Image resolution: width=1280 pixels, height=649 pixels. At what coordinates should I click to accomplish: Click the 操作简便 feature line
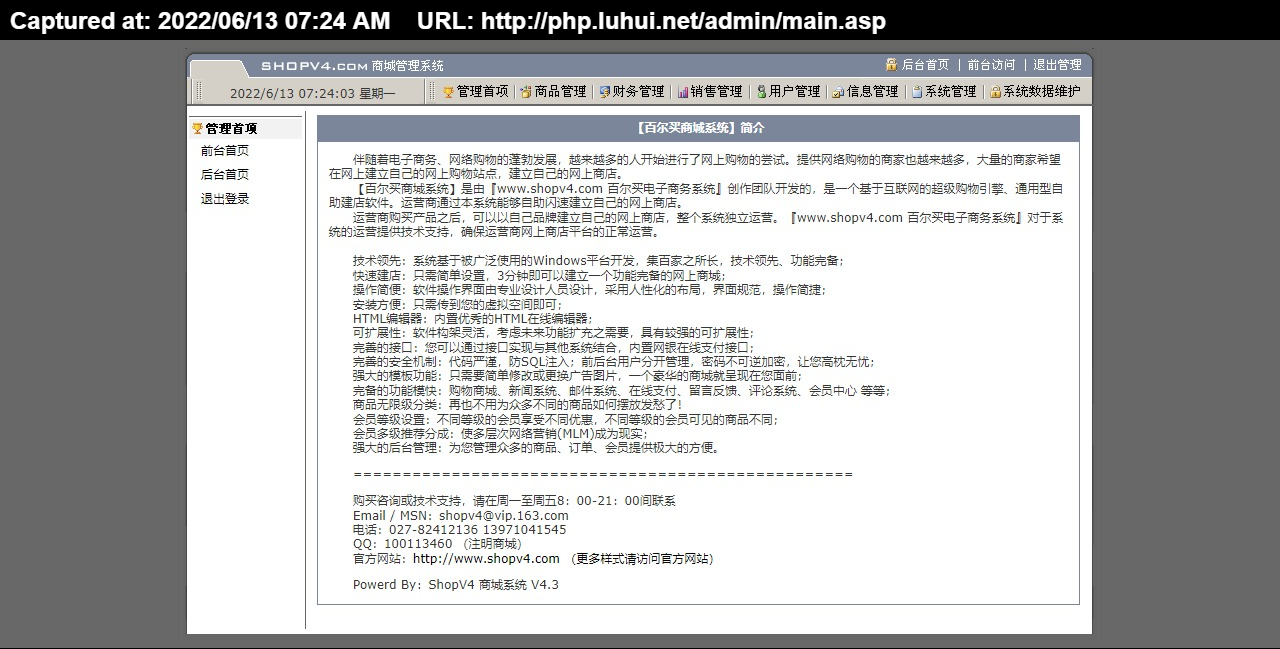[x=589, y=290]
